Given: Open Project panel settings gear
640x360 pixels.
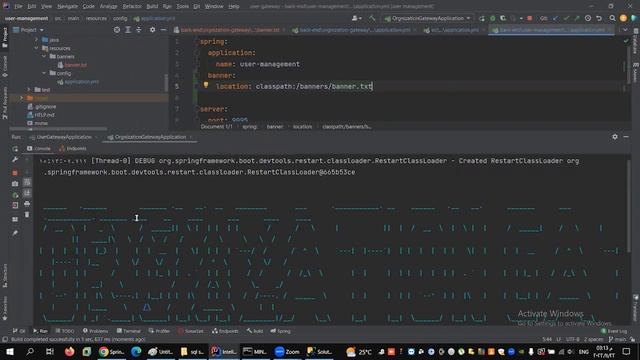Looking at the screenshot, I should tap(152, 30).
